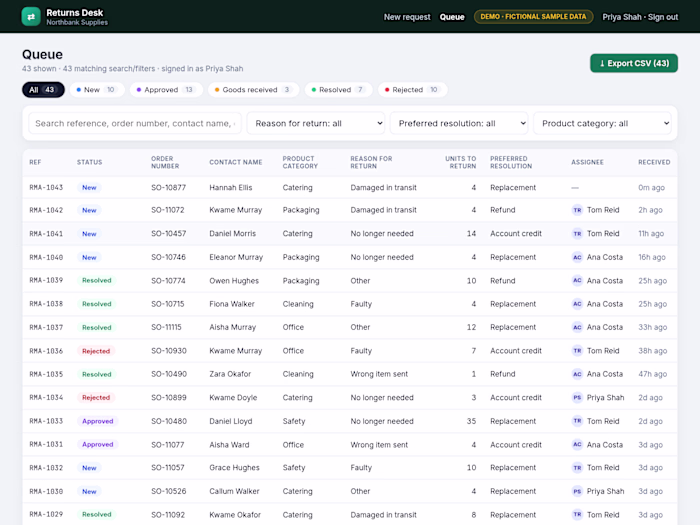Click the Approved badge of RMA-1033

[97, 421]
